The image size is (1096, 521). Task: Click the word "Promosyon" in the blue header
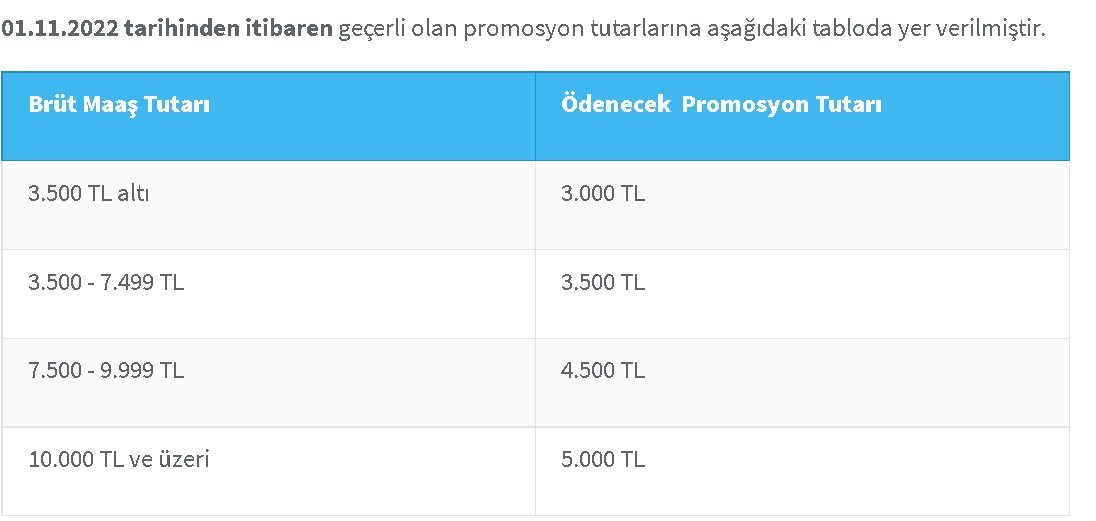(x=745, y=104)
